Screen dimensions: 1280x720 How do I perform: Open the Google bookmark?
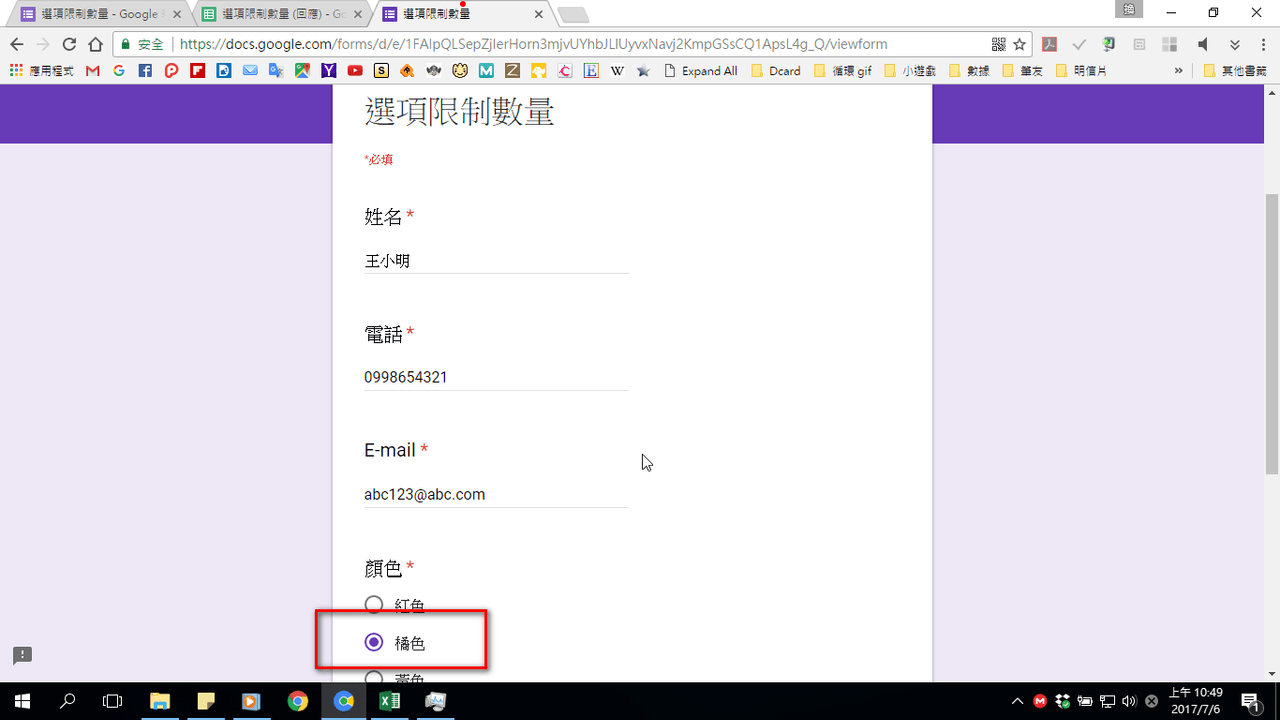click(119, 71)
